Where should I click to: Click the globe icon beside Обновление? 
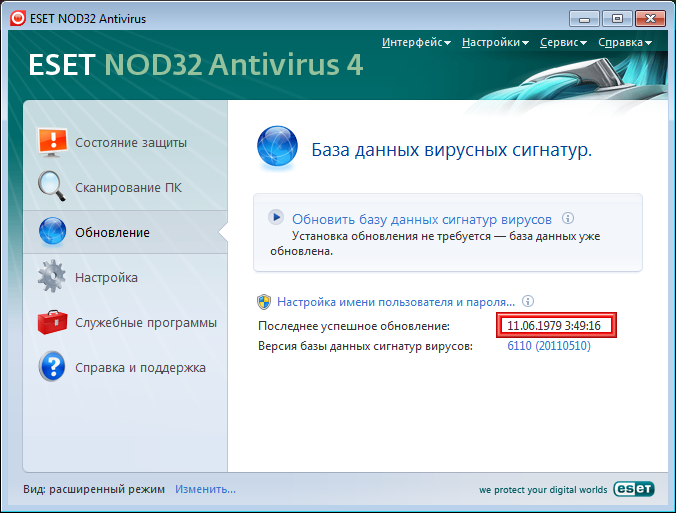(52, 231)
